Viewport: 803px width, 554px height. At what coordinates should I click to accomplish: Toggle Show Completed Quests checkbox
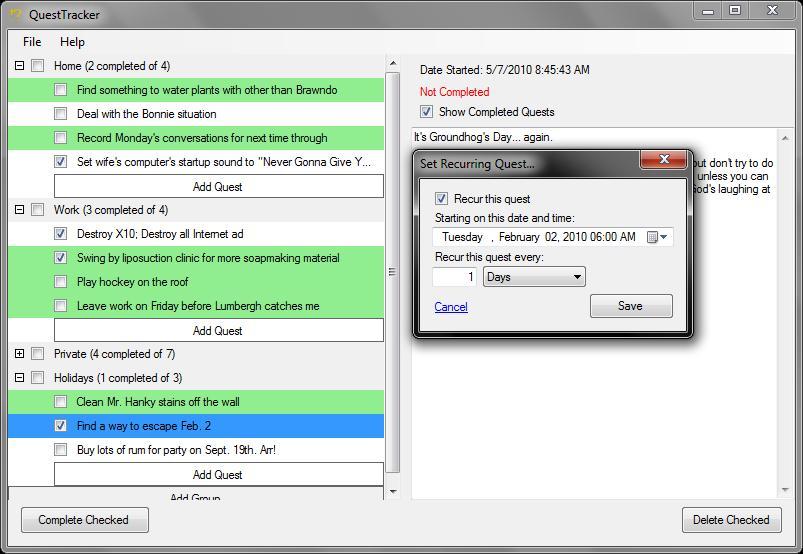[x=426, y=112]
